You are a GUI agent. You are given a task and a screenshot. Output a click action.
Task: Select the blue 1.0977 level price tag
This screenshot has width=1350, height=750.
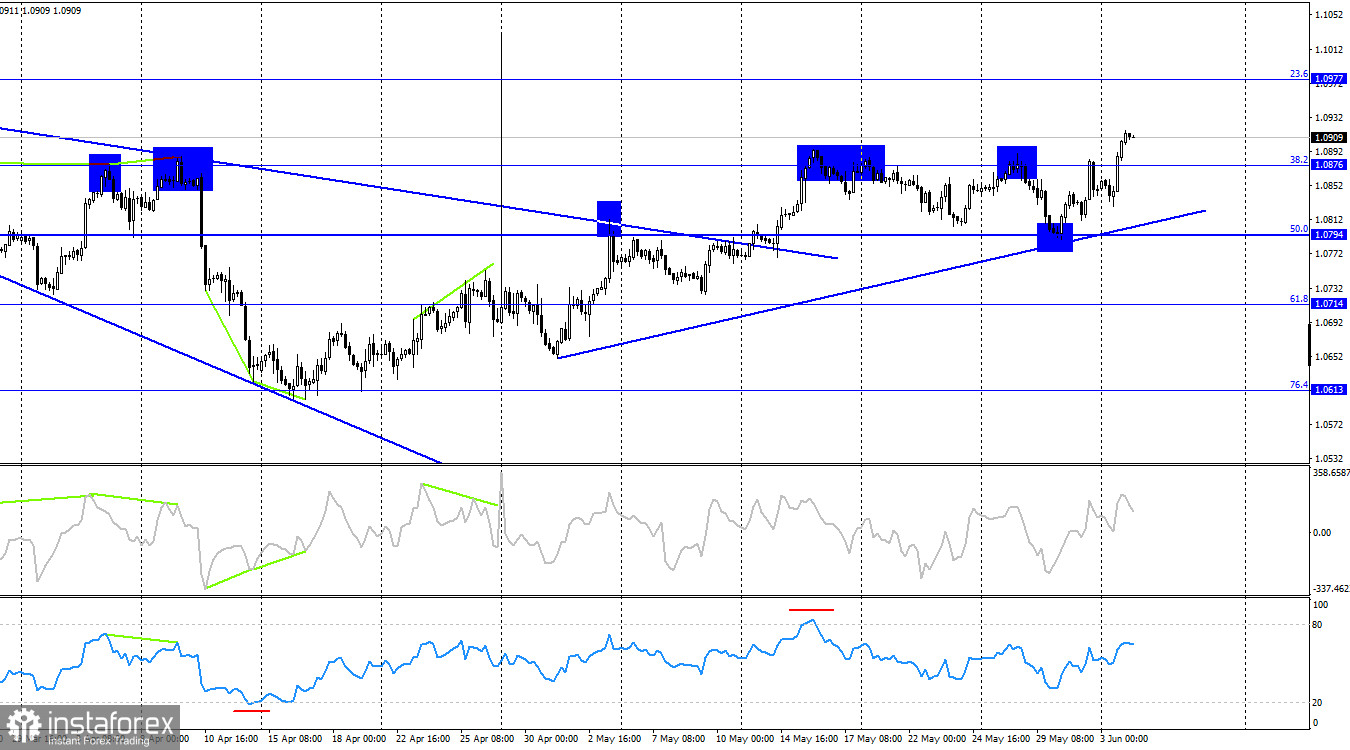(1329, 78)
